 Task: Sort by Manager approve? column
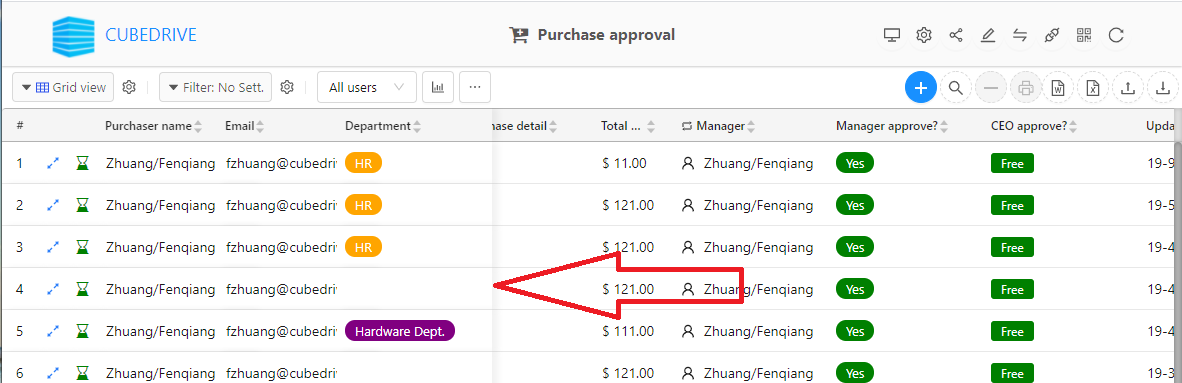(892, 126)
